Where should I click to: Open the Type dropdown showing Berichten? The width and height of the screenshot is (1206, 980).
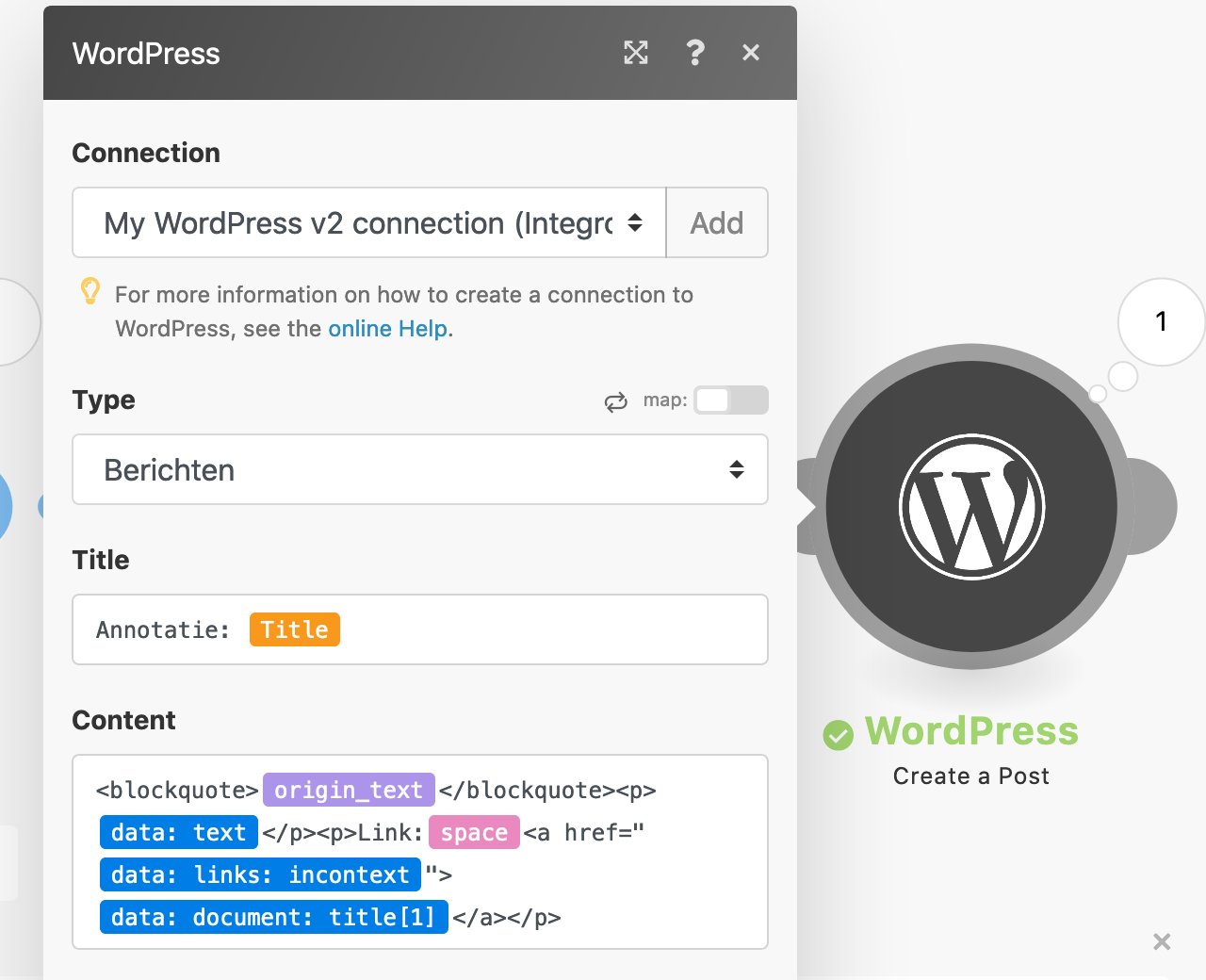pos(420,469)
